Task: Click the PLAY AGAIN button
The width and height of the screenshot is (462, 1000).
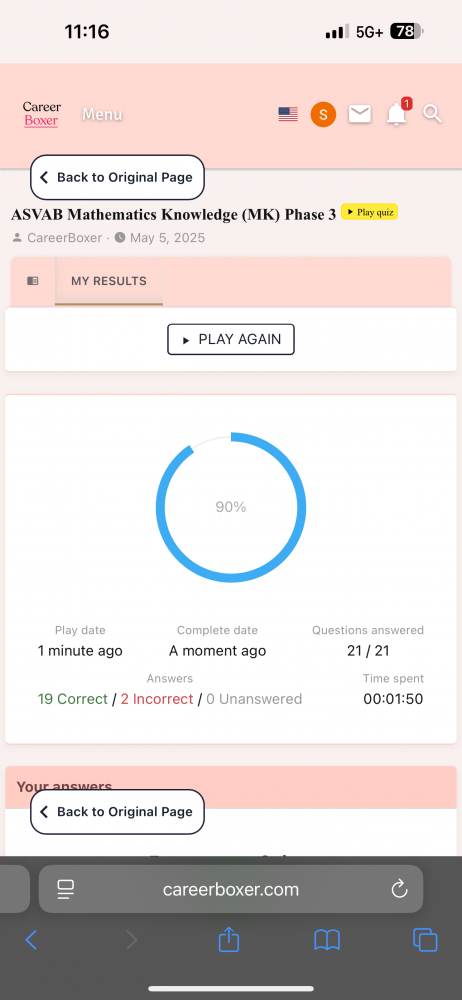Action: tap(231, 339)
